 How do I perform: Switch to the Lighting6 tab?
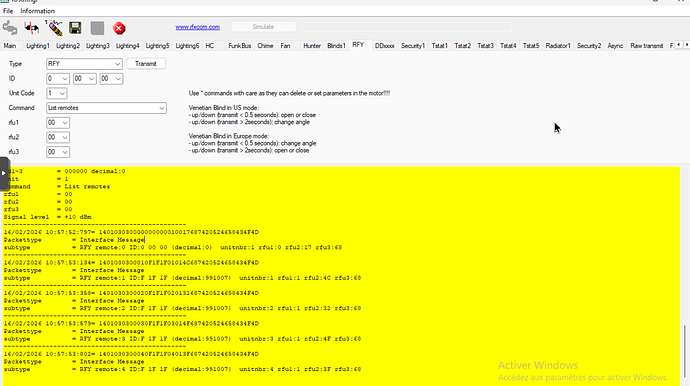point(187,46)
